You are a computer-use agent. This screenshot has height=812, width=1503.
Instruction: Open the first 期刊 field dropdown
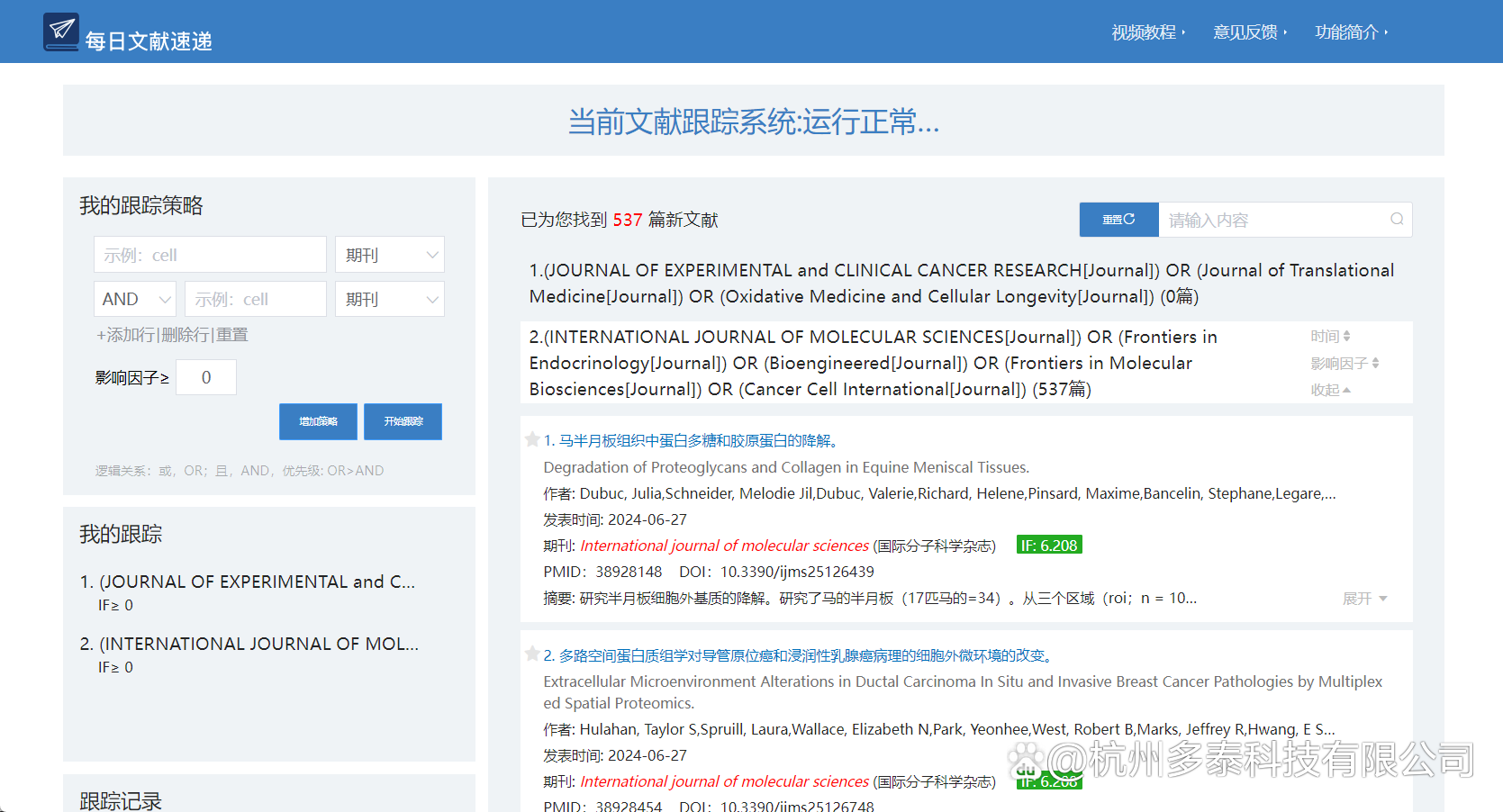pos(390,255)
